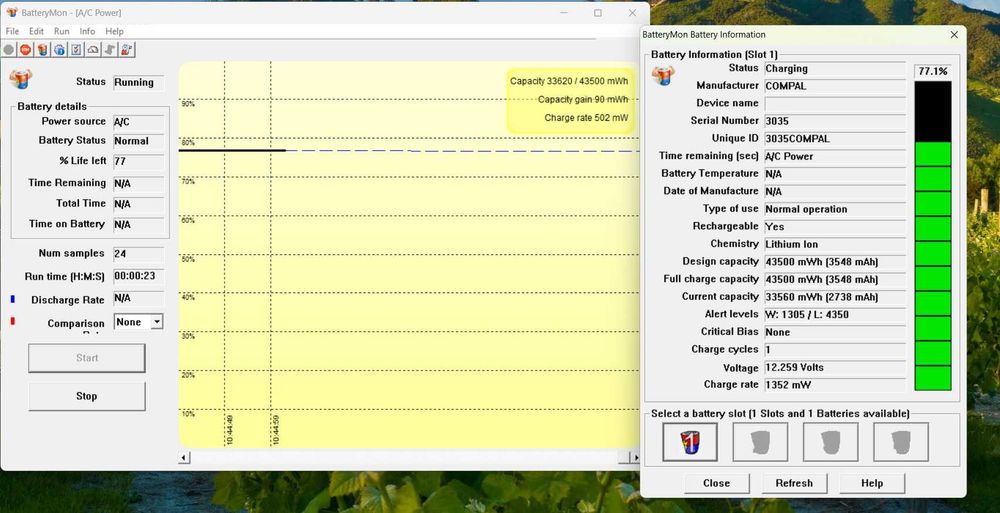
Task: Click Help button in Battery Information dialog
Action: 872,483
